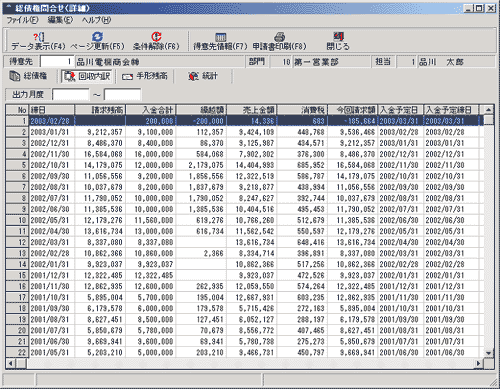500x389 pixels.
Task: Click the No column header
Action: (x=17, y=110)
